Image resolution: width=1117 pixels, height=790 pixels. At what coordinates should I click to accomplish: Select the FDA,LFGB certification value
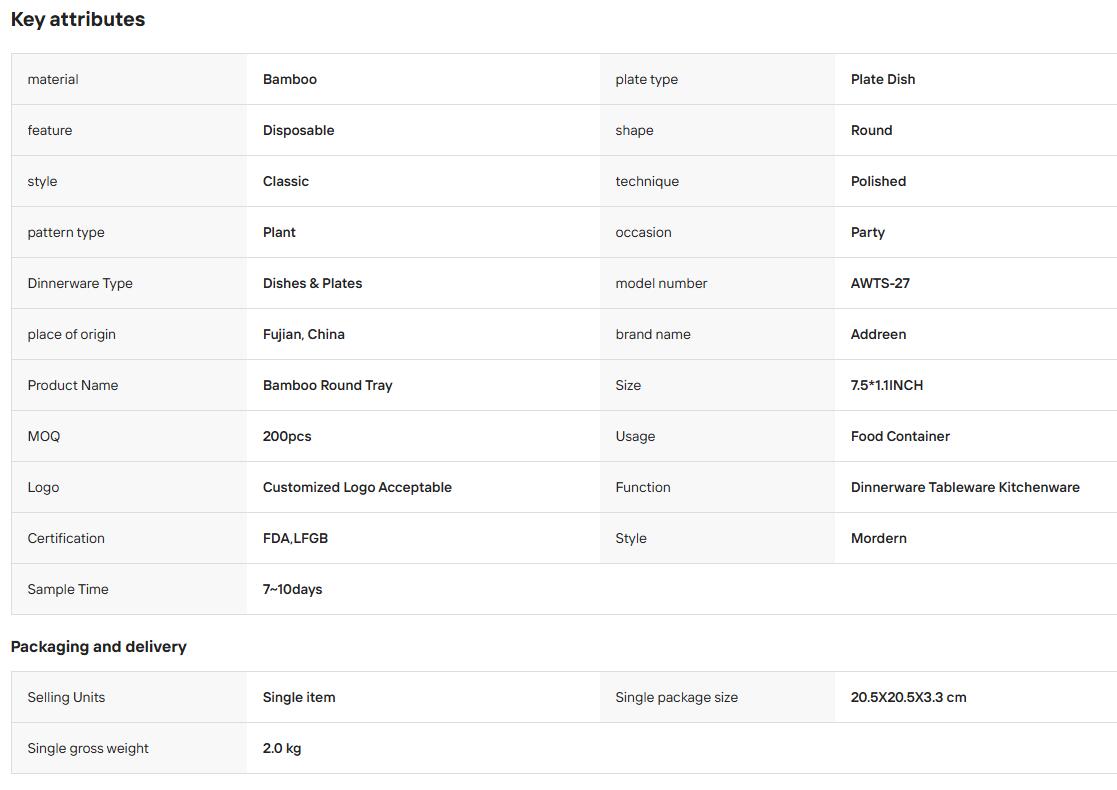[x=295, y=539]
